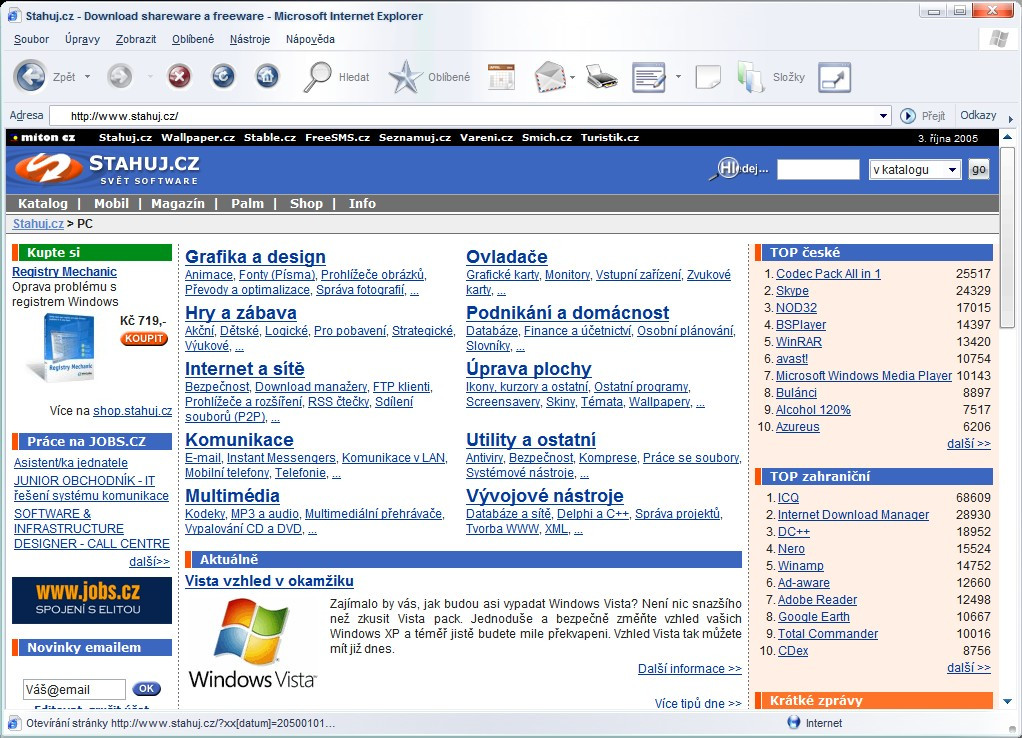Expand the Zpět back history dropdown arrow
The width and height of the screenshot is (1022, 738).
point(87,77)
